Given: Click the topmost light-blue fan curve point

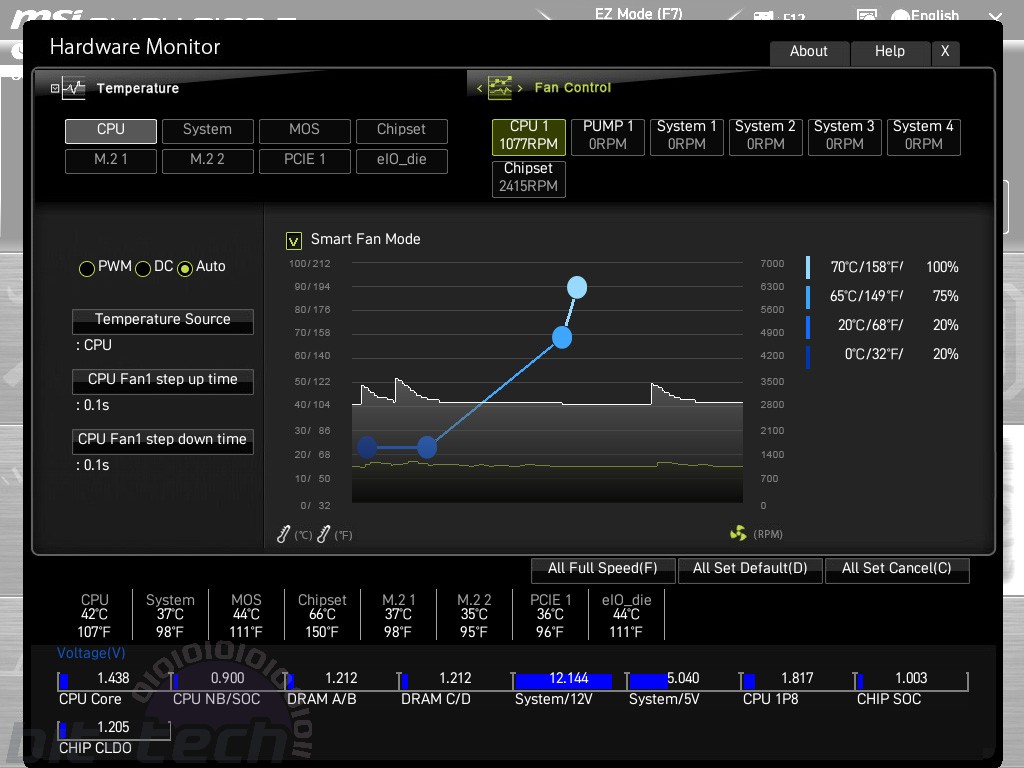Looking at the screenshot, I should [577, 287].
